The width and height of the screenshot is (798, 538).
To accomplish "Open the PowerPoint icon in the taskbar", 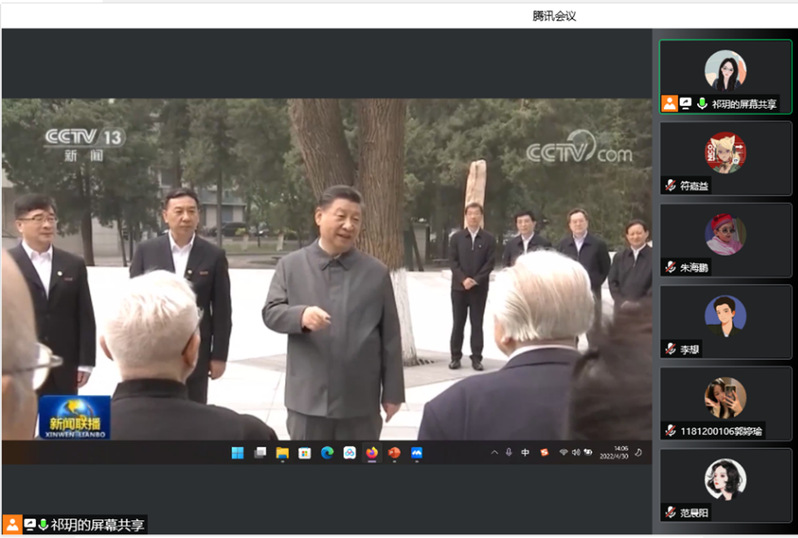I will point(394,453).
